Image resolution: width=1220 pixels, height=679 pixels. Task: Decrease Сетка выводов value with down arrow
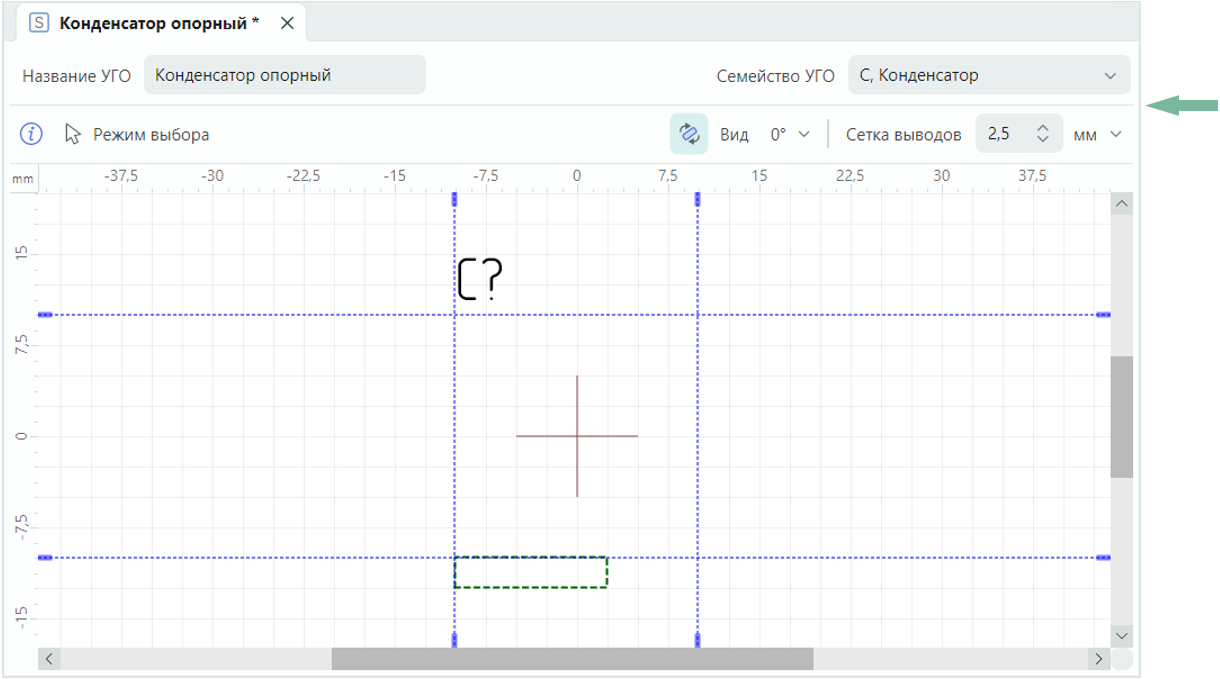pyautogui.click(x=1042, y=140)
